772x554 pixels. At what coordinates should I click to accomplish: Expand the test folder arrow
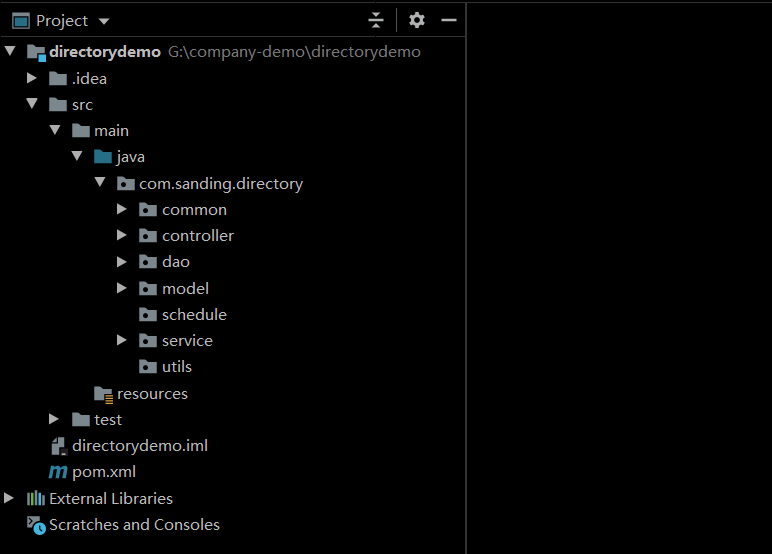tap(54, 419)
